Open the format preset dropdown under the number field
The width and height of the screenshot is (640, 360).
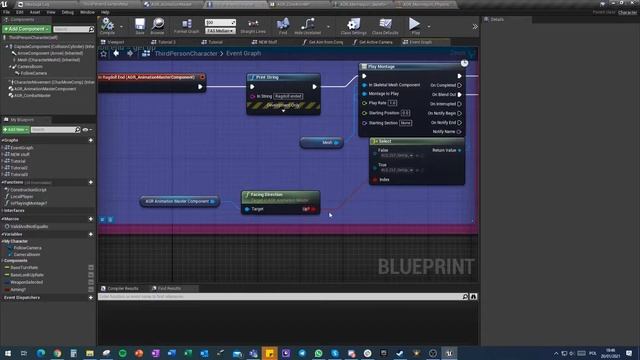pos(220,31)
